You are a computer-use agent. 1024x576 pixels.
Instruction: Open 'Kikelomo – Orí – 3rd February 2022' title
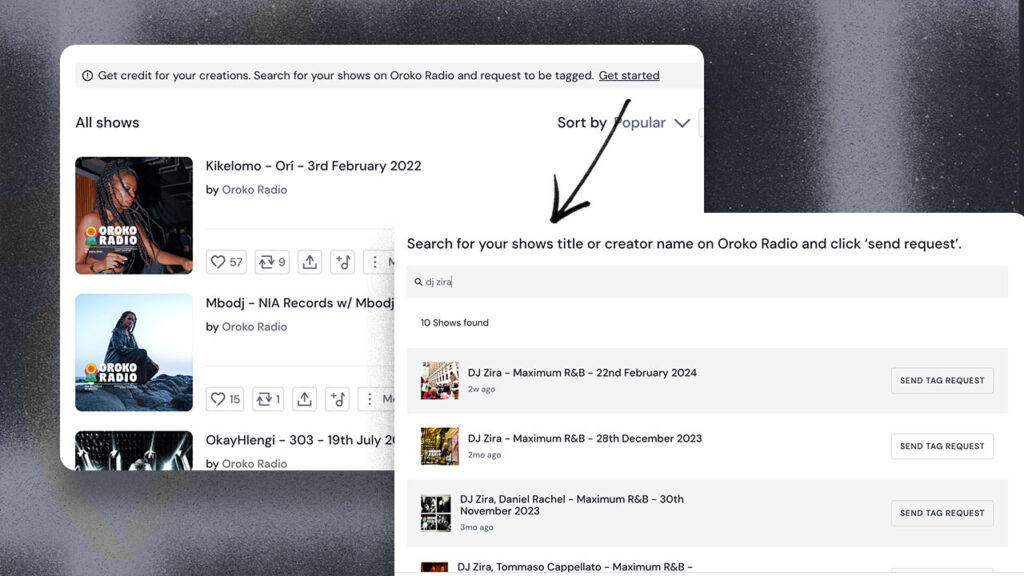click(313, 166)
